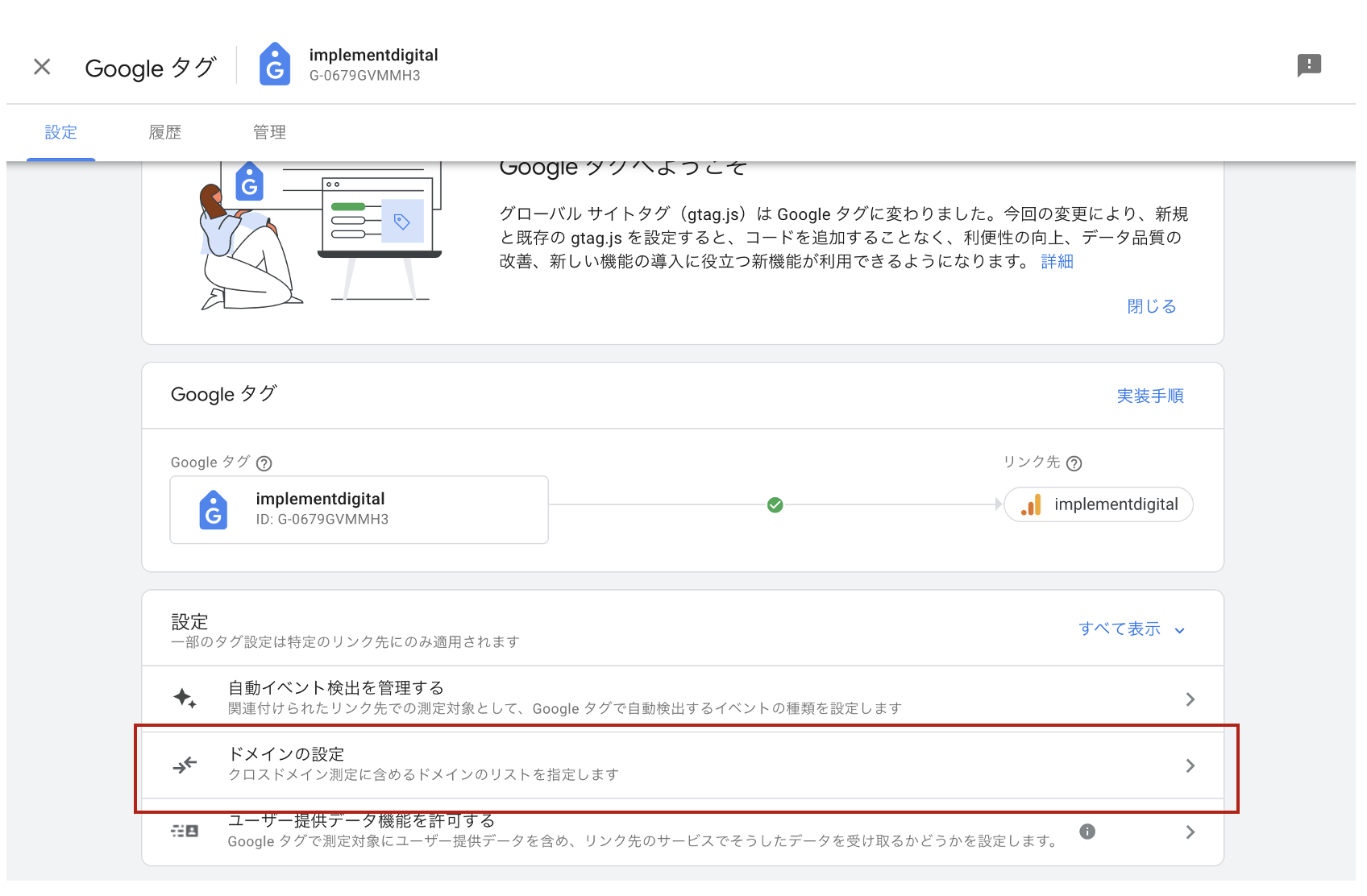1367x896 pixels.
Task: Expand chevron on ユーザー提供データ row
Action: (x=1190, y=832)
